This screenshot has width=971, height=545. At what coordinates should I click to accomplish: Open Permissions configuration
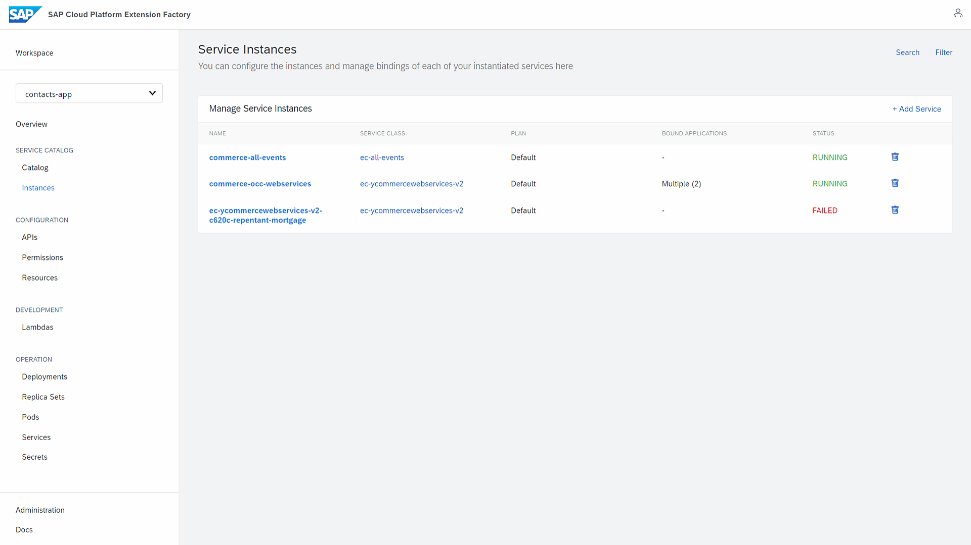42,258
